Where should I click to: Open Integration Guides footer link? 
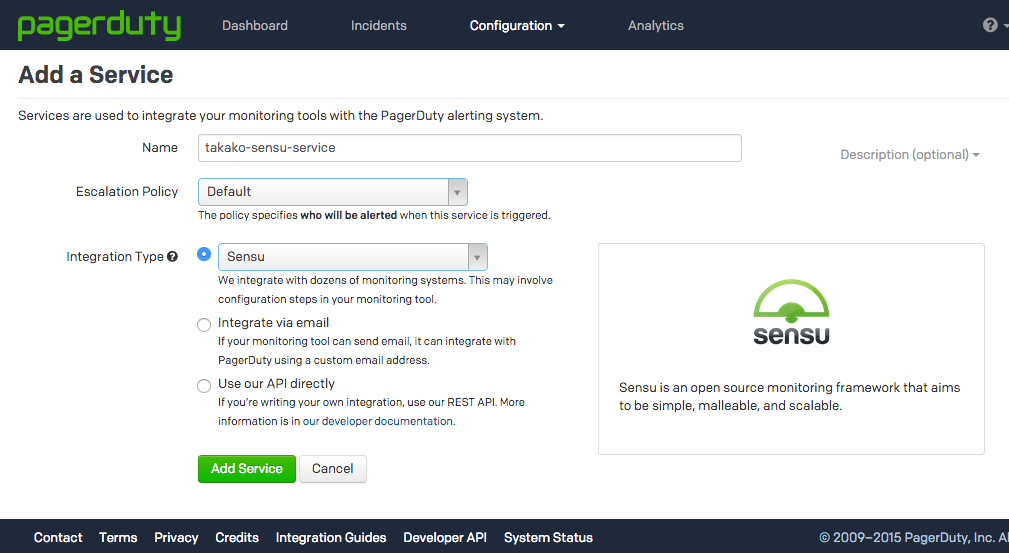[x=331, y=538]
